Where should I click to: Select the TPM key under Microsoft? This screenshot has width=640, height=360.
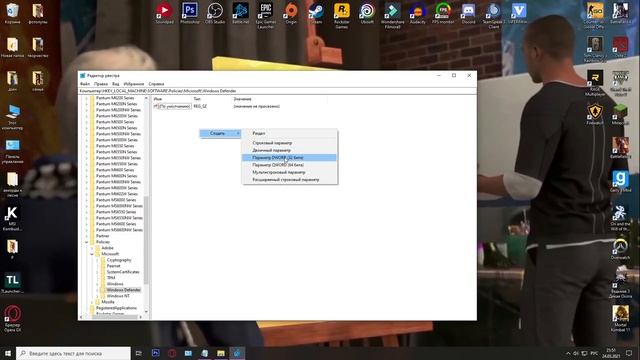(x=111, y=278)
